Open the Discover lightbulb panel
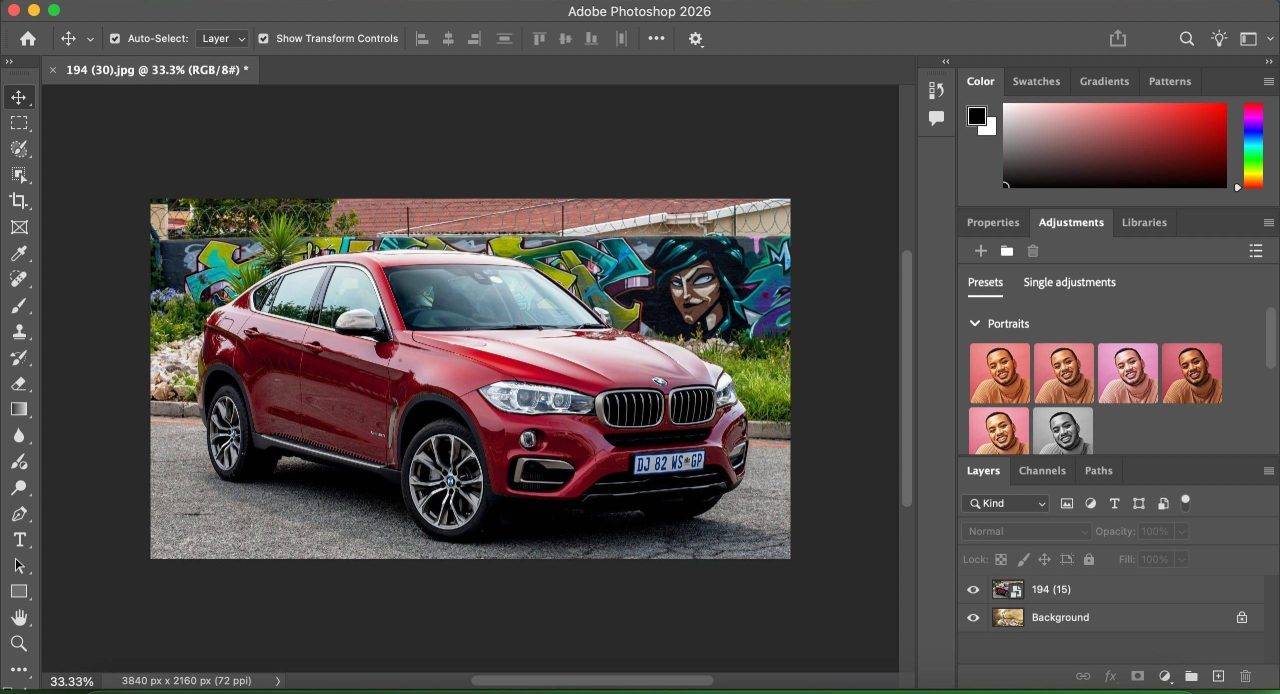1280x694 pixels. pos(1219,38)
